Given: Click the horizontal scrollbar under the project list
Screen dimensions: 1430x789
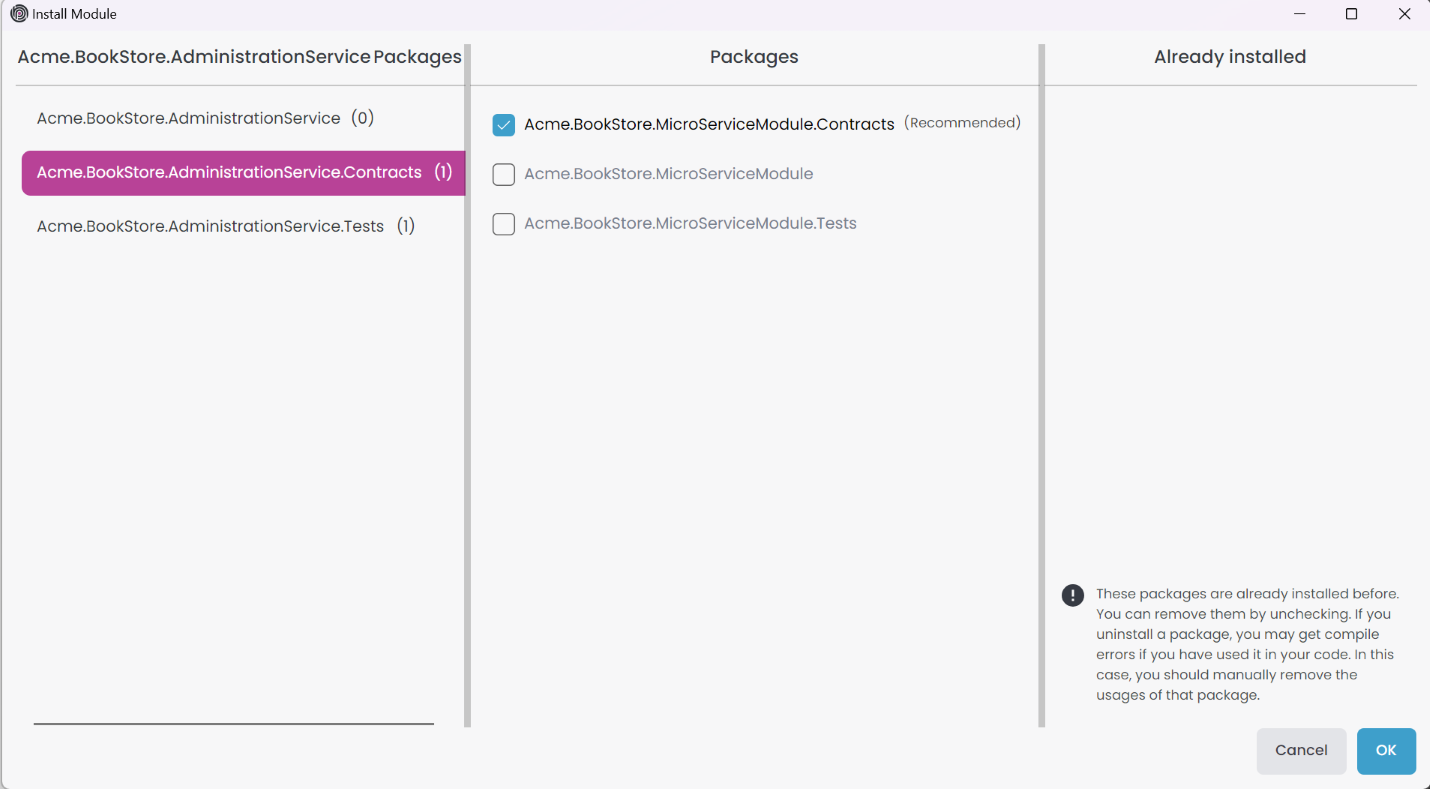Looking at the screenshot, I should 234,723.
